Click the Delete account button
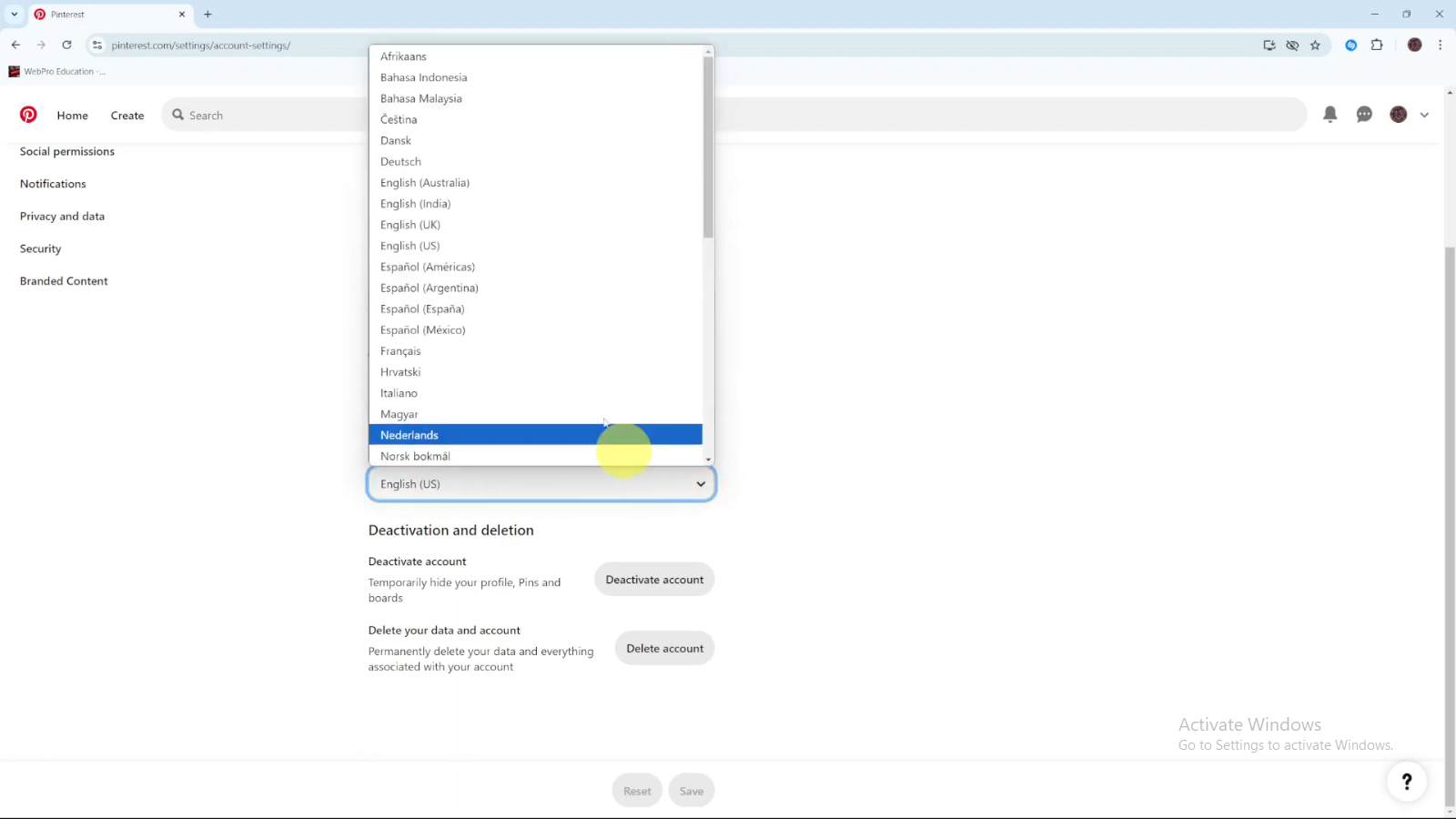The image size is (1456, 819). [665, 649]
